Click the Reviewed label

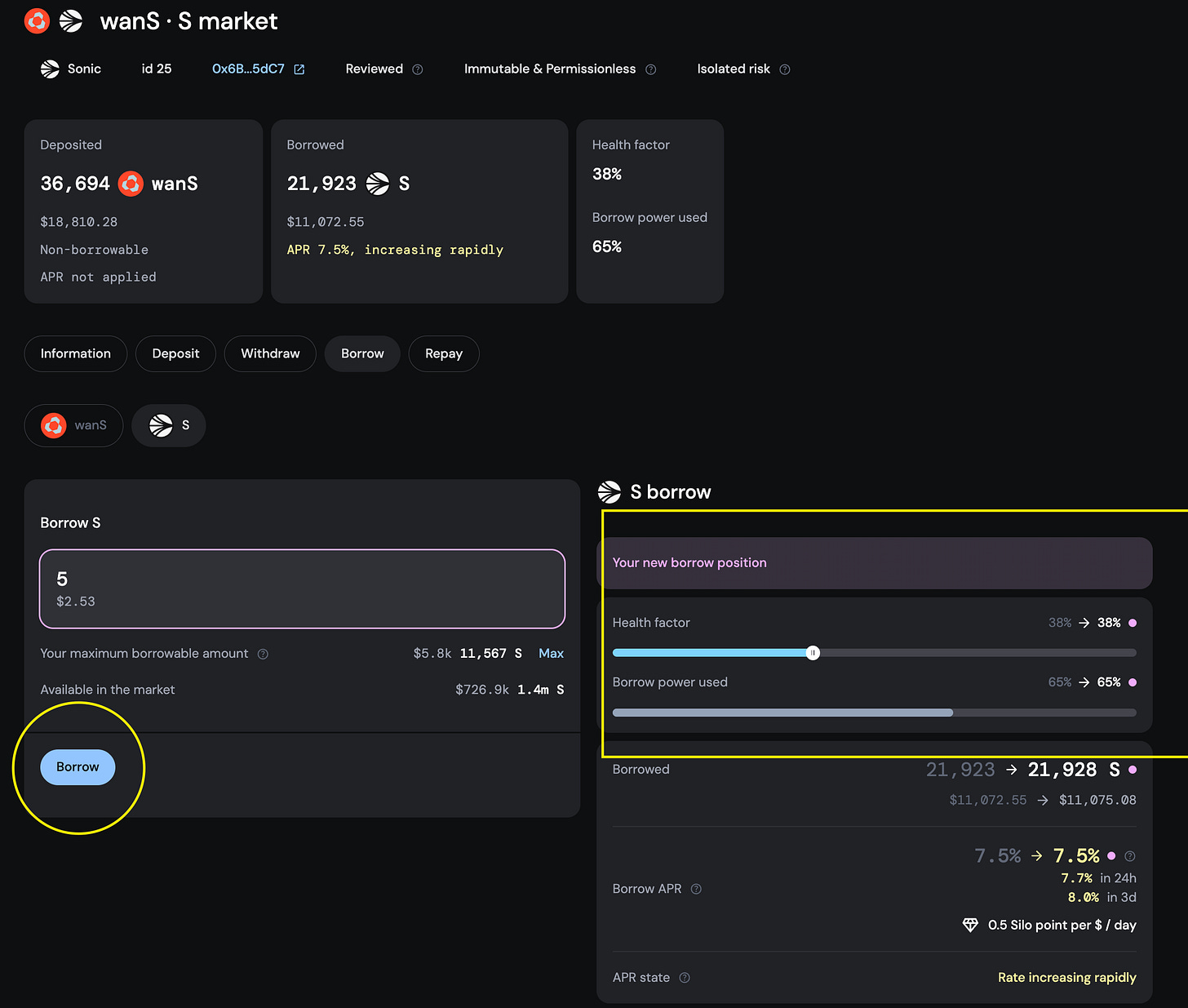tap(375, 69)
